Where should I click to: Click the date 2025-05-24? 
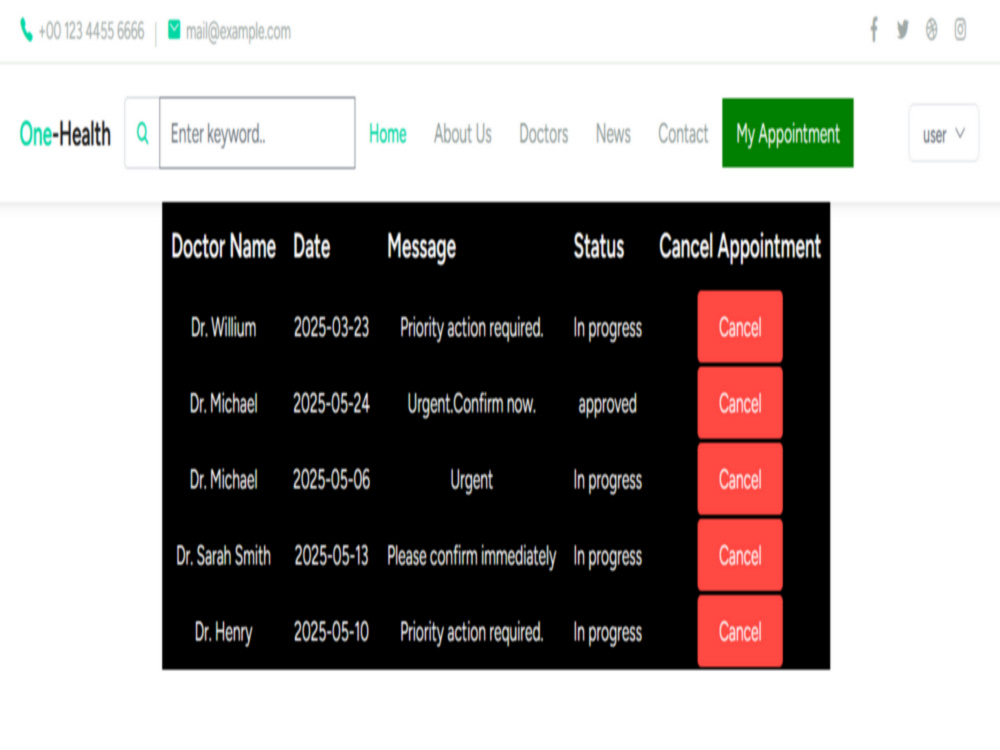point(331,403)
